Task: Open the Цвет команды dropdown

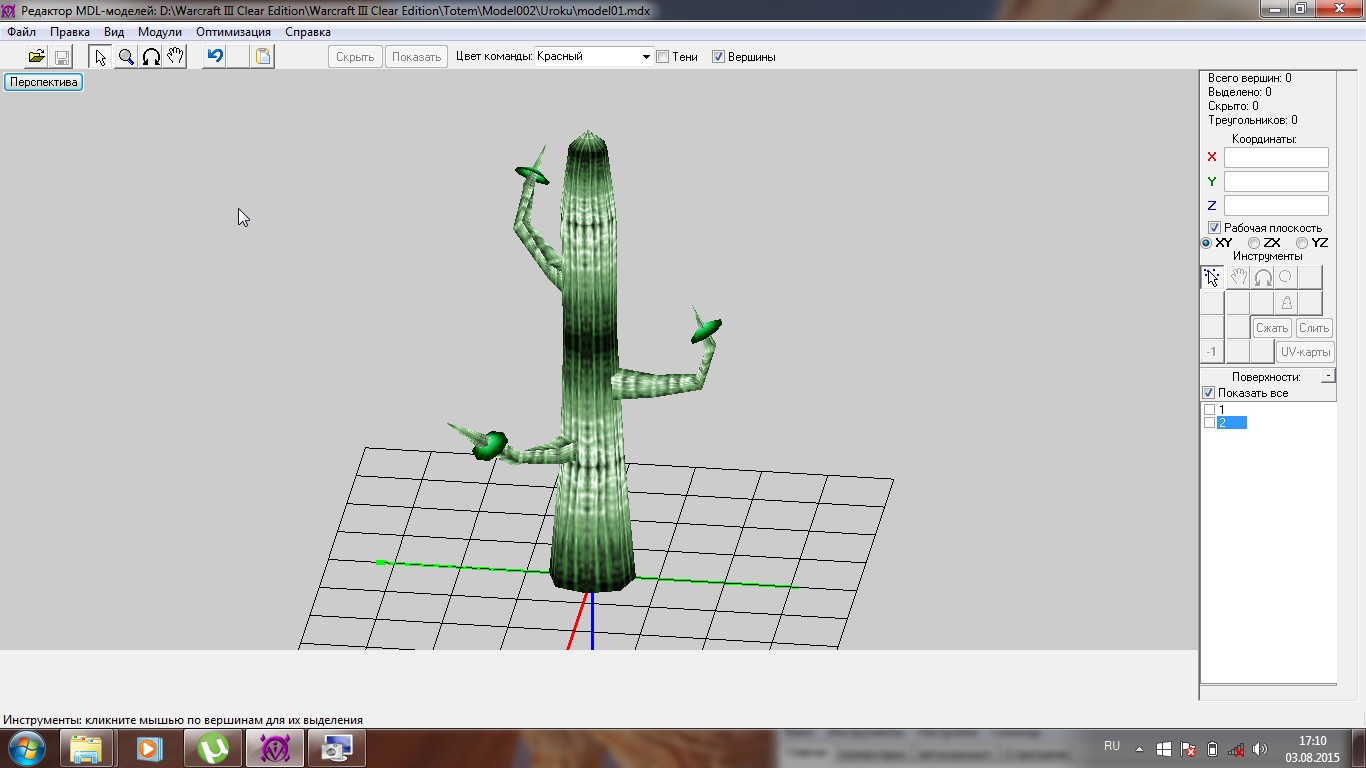Action: point(594,57)
